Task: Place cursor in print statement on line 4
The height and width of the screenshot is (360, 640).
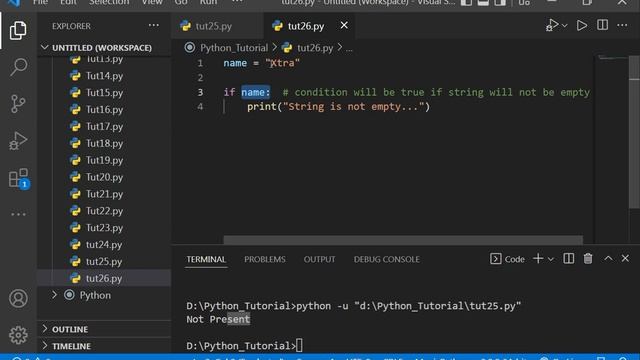Action: (x=338, y=107)
